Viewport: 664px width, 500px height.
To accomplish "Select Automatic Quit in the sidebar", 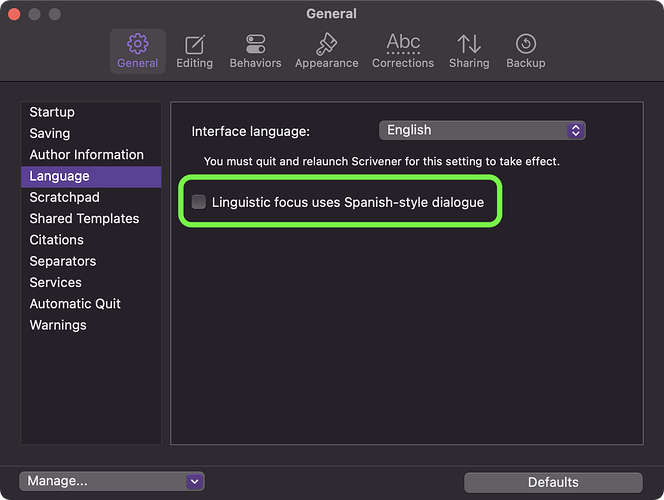I will pos(75,304).
